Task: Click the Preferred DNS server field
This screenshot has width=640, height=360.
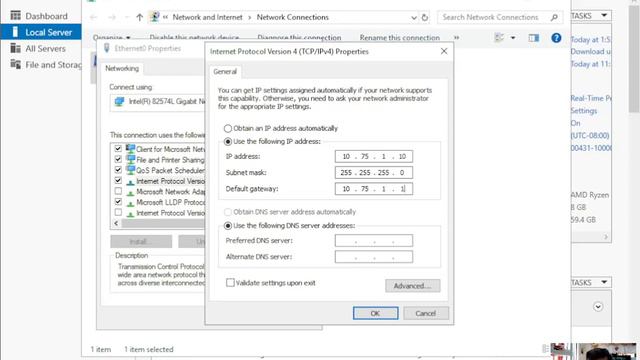Action: click(373, 240)
